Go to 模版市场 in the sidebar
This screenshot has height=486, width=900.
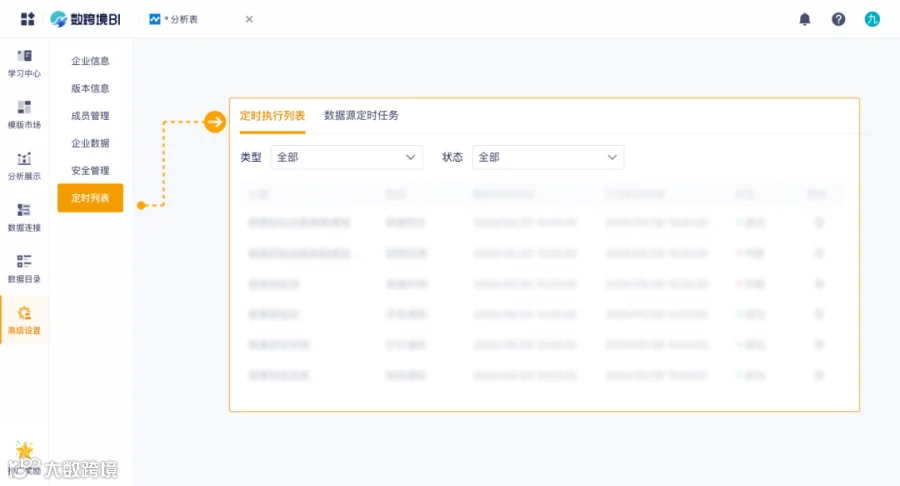tap(24, 115)
